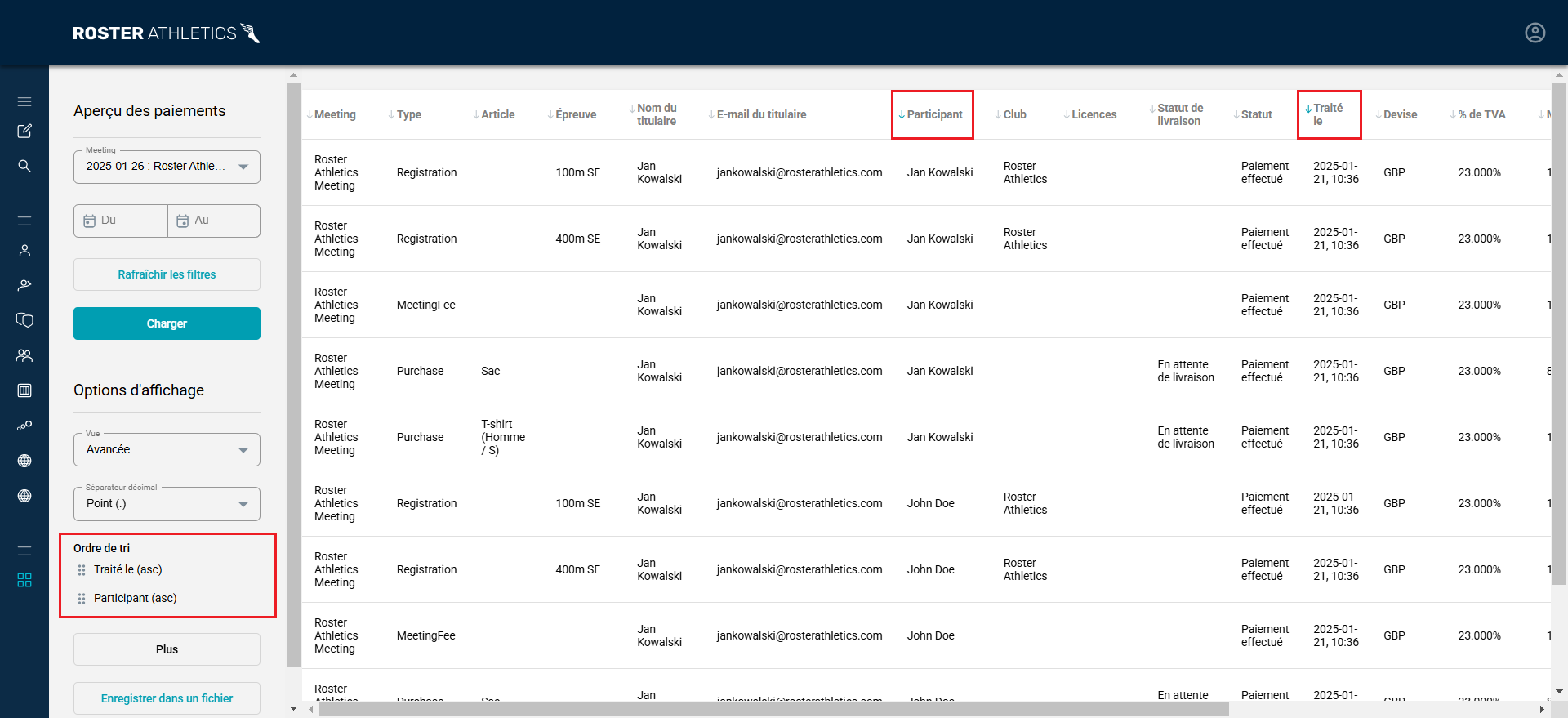Click Enregistrer dans un fichier
This screenshot has width=1568, height=718.
pyautogui.click(x=167, y=698)
